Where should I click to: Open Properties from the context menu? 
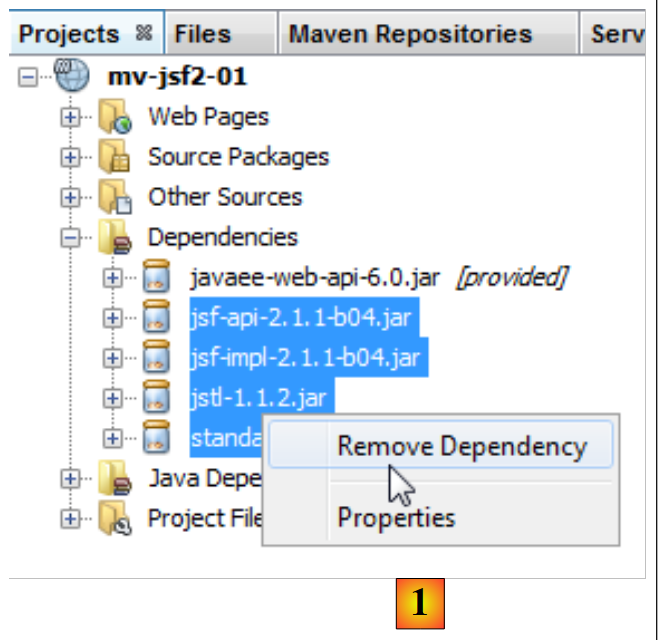396,517
